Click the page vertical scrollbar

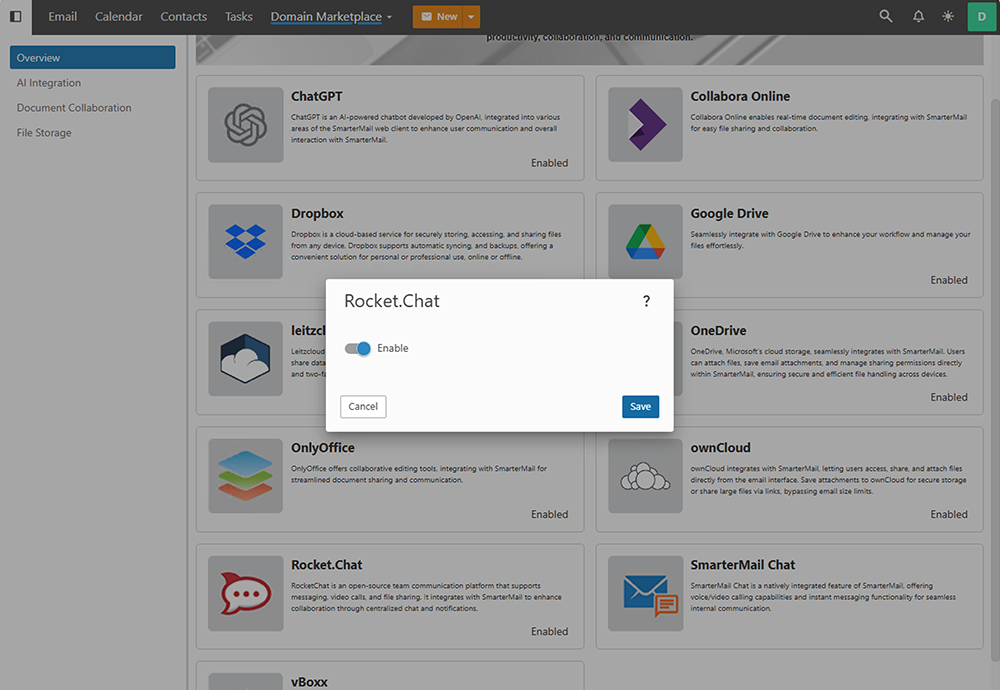click(x=995, y=380)
